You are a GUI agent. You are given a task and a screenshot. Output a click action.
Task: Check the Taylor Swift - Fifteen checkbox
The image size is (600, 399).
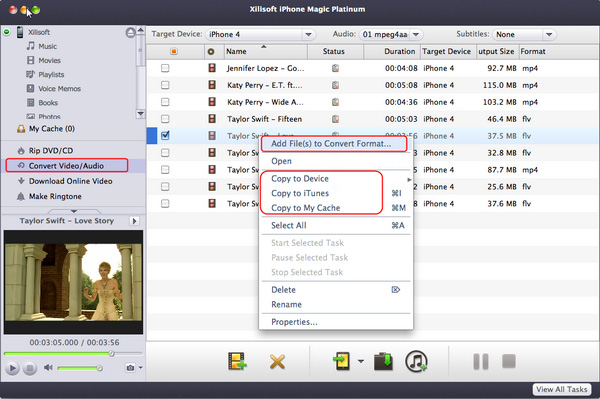click(165, 119)
